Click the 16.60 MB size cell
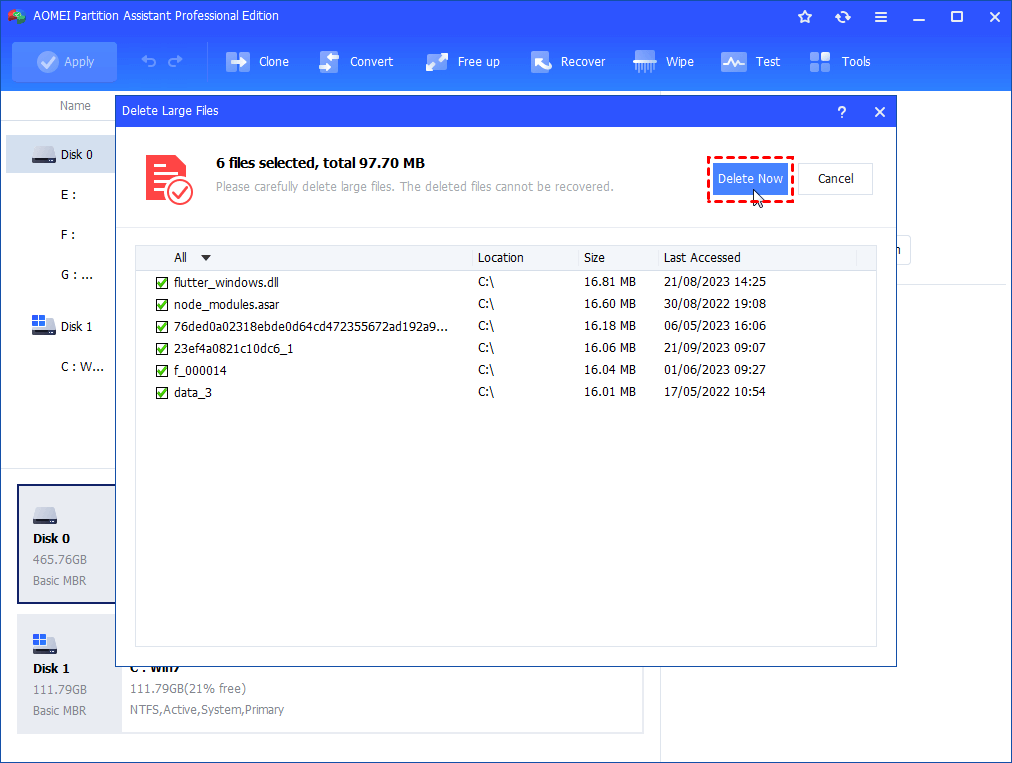Image resolution: width=1012 pixels, height=763 pixels. (x=609, y=304)
